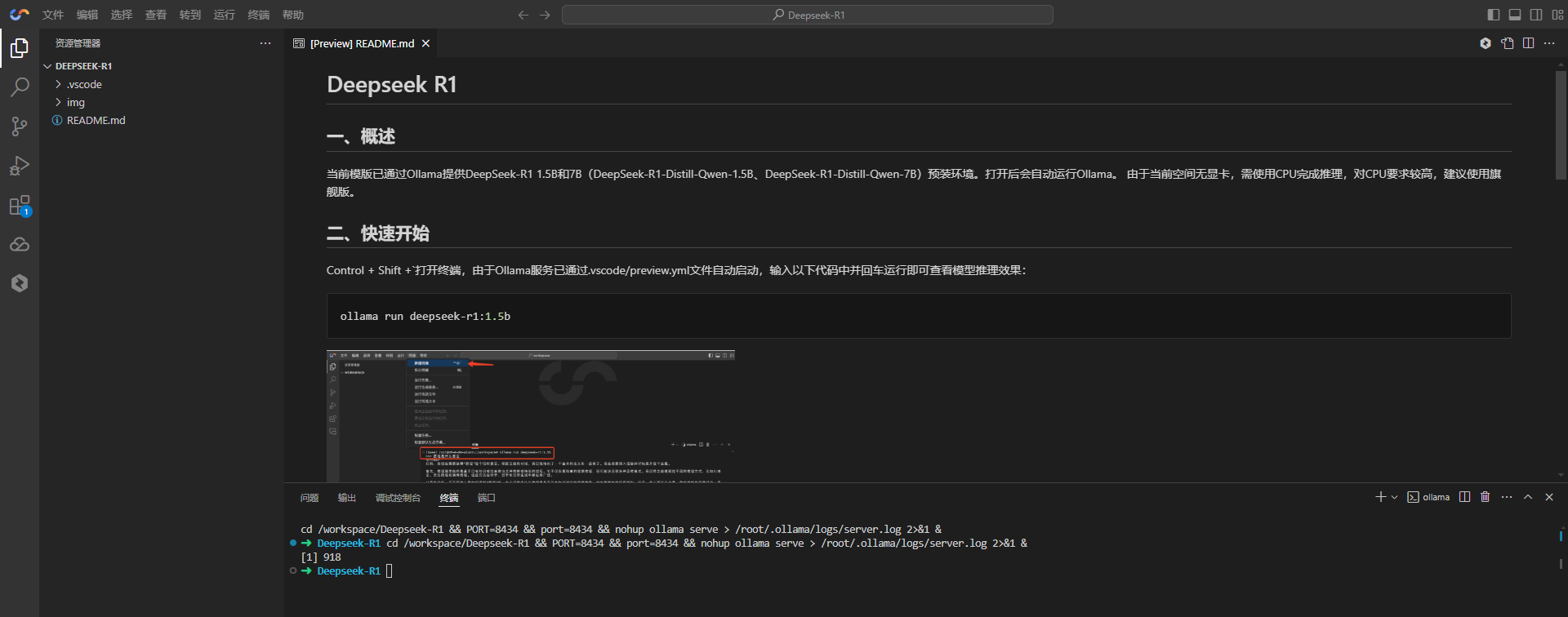
Task: Open the 选择 menu
Action: pos(122,15)
